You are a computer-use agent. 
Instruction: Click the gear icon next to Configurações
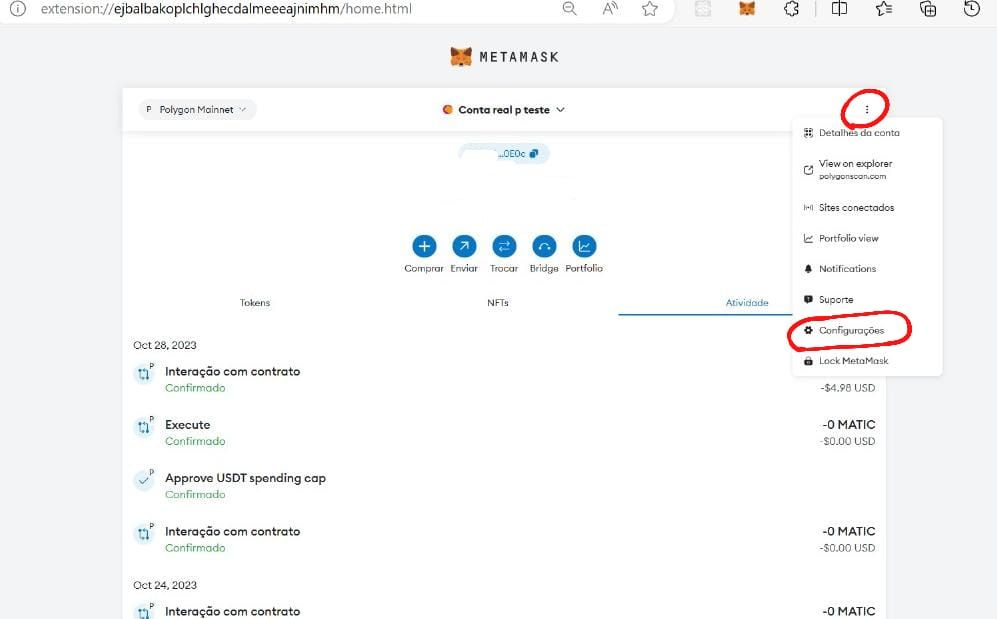[x=808, y=330]
